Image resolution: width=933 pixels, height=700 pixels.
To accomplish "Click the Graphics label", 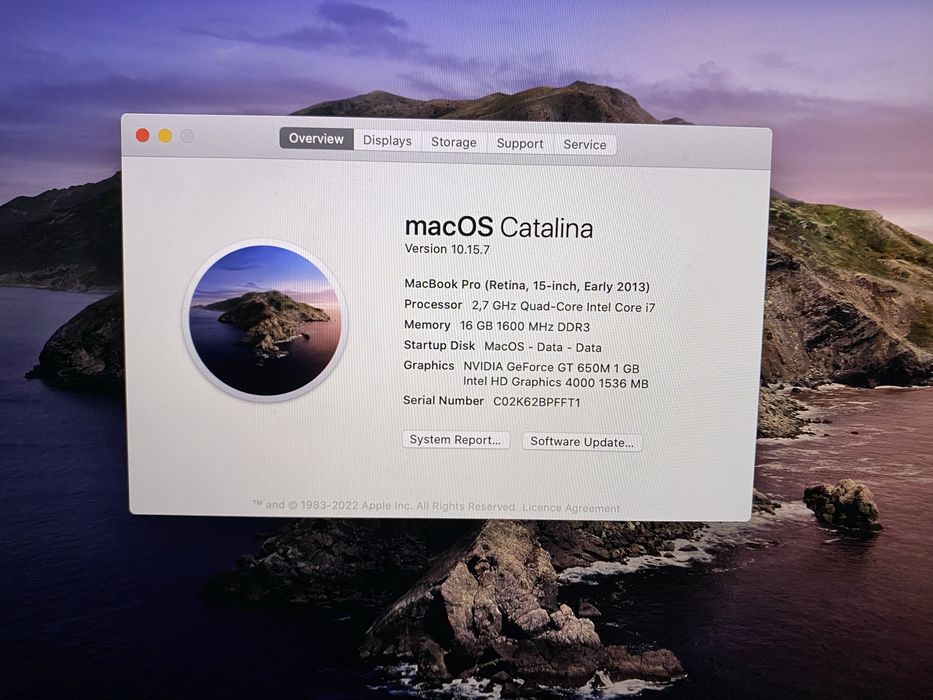I will coord(428,365).
